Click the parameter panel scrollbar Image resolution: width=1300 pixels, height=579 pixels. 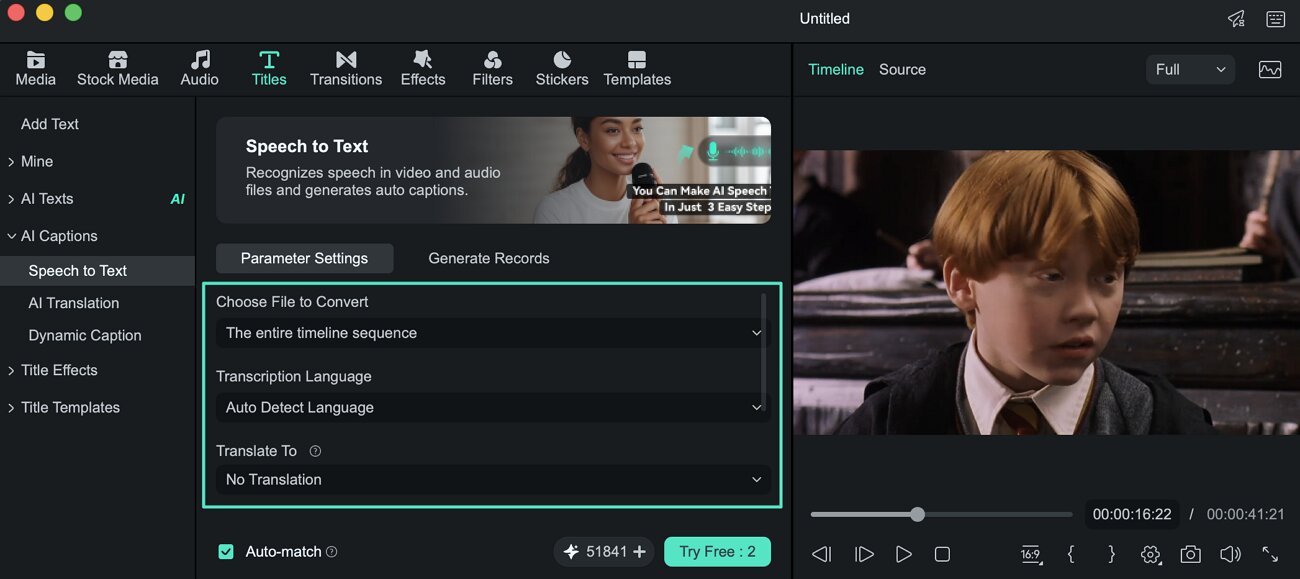(765, 351)
